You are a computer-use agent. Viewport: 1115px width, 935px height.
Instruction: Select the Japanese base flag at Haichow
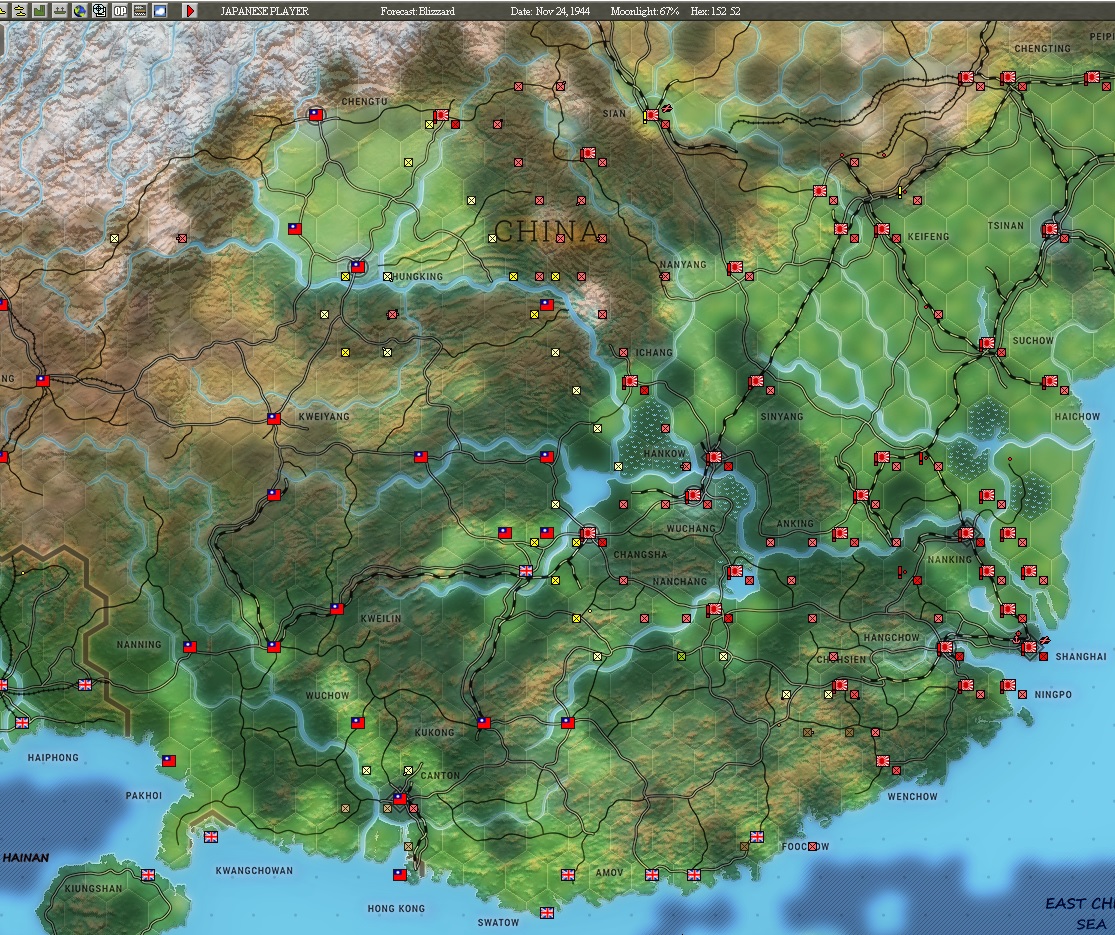tap(1049, 381)
